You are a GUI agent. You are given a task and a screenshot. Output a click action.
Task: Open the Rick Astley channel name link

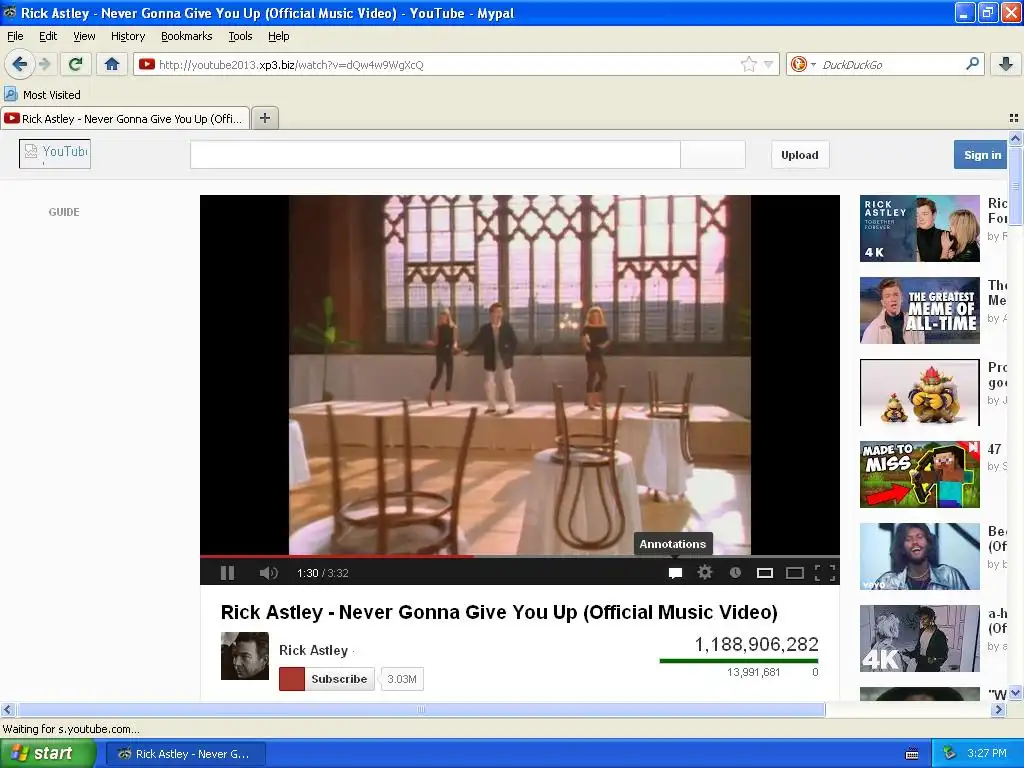(313, 650)
